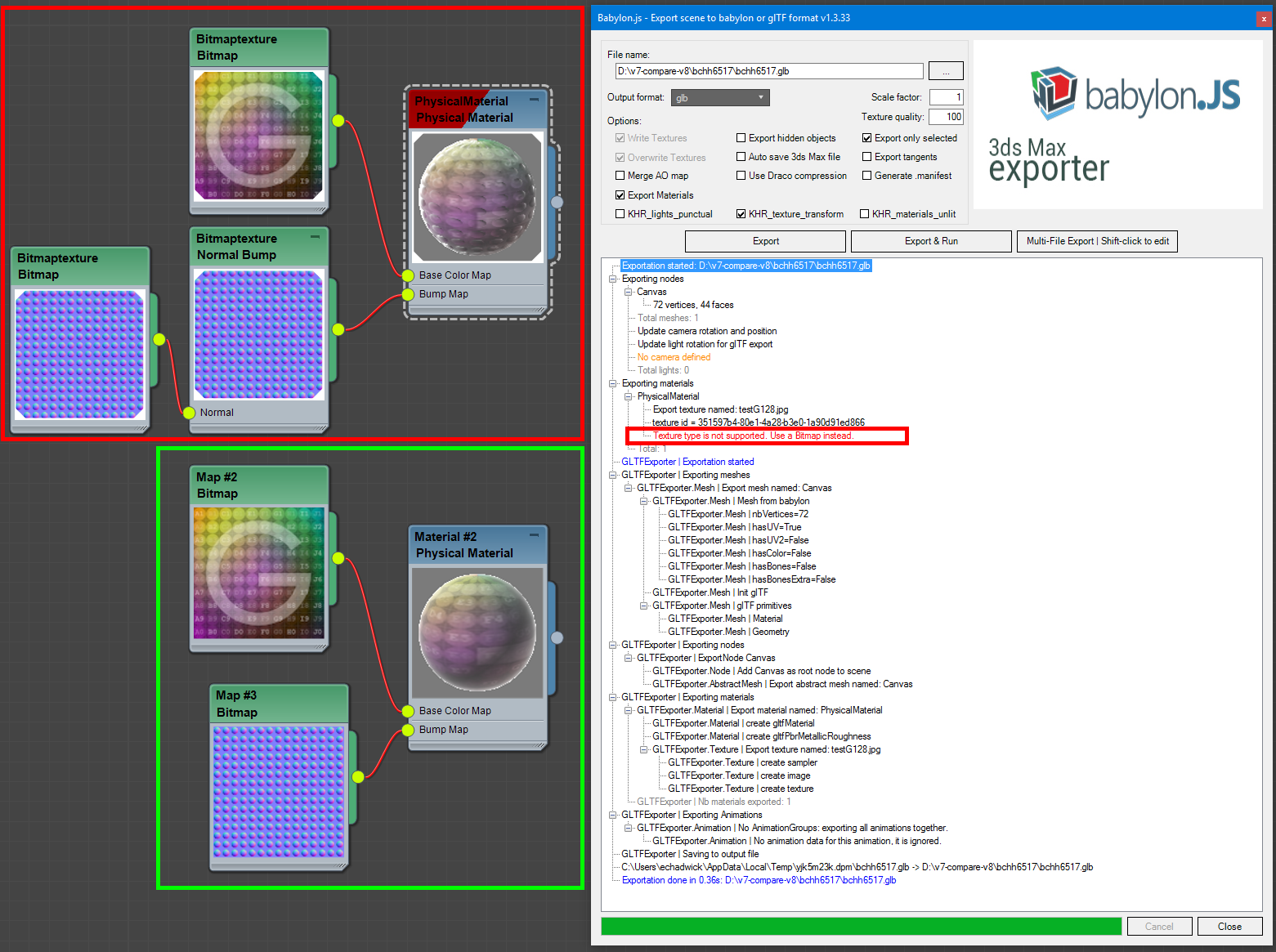Select the Map #3 Bitmap texture thumbnail

coord(278,792)
